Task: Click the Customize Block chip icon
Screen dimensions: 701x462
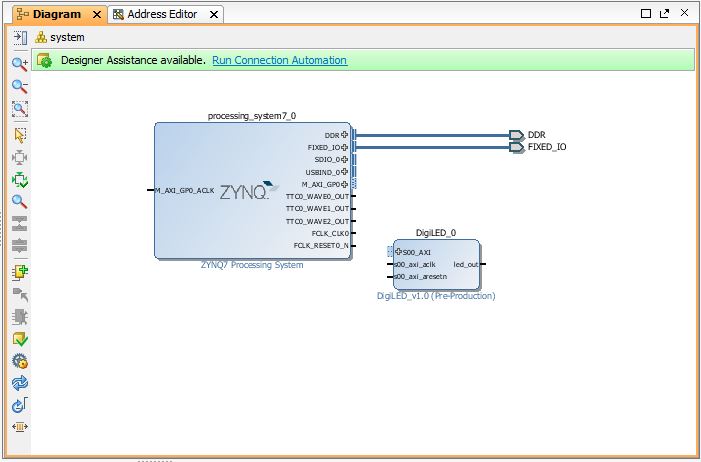Action: (20, 317)
